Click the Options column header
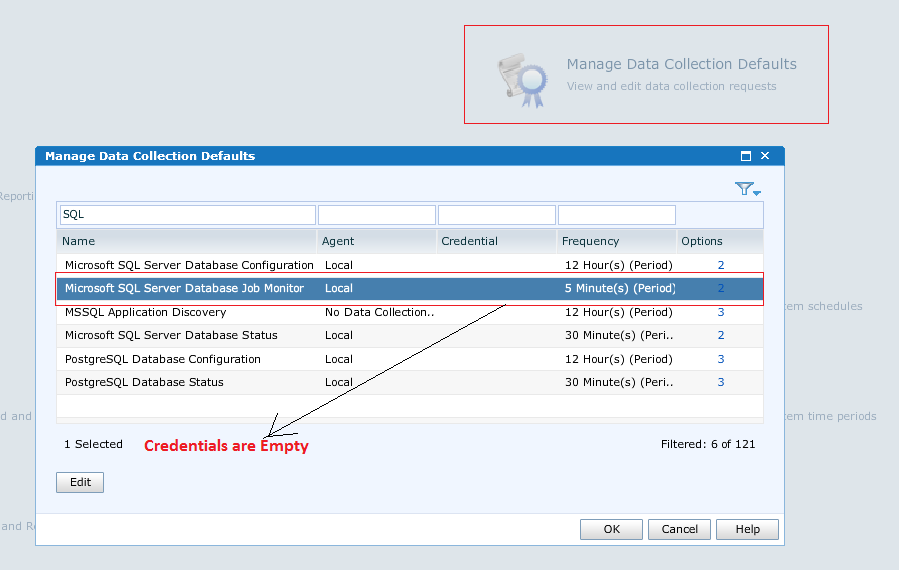This screenshot has width=899, height=570. coord(720,241)
